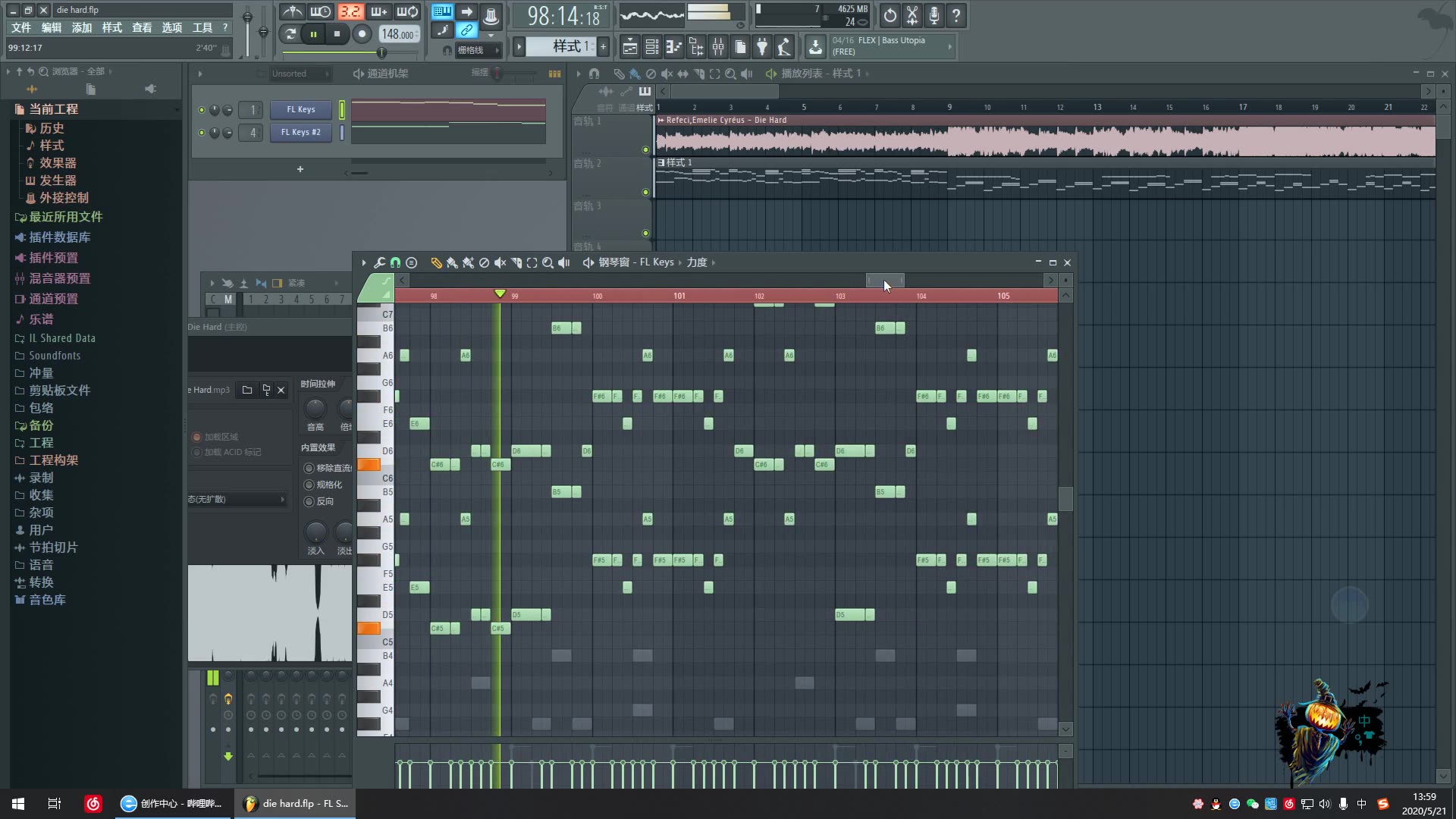This screenshot has height=819, width=1456.
Task: Stop playback with the stop button
Action: coord(337,33)
